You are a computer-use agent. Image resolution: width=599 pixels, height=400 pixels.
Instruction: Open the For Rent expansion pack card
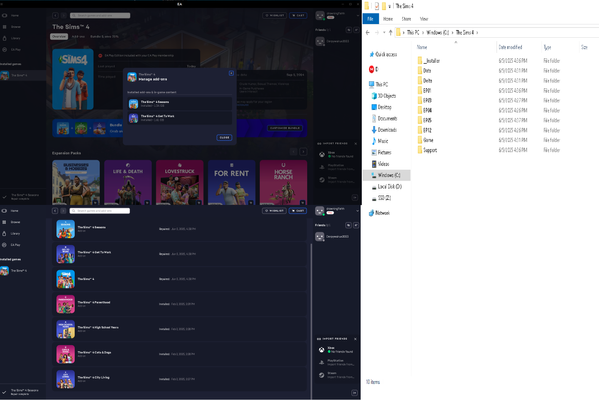(232, 182)
